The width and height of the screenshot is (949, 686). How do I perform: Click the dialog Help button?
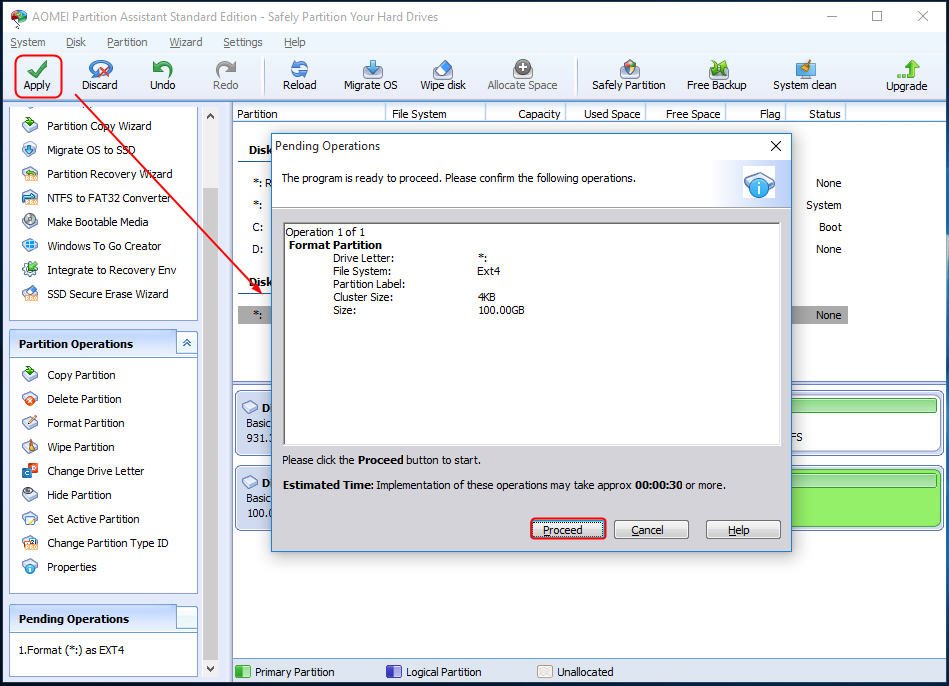(743, 530)
